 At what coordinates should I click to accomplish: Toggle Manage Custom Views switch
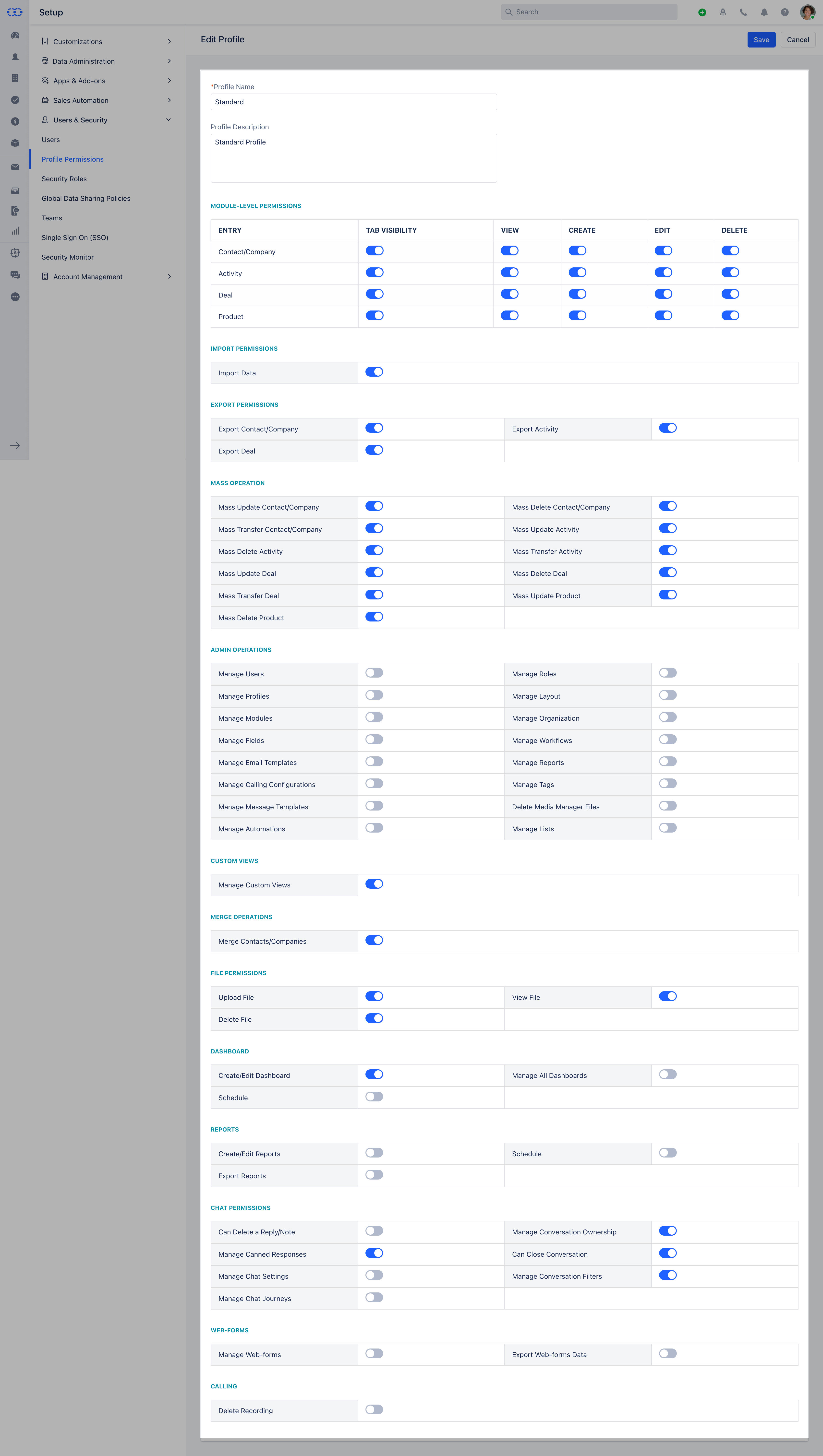coord(374,884)
